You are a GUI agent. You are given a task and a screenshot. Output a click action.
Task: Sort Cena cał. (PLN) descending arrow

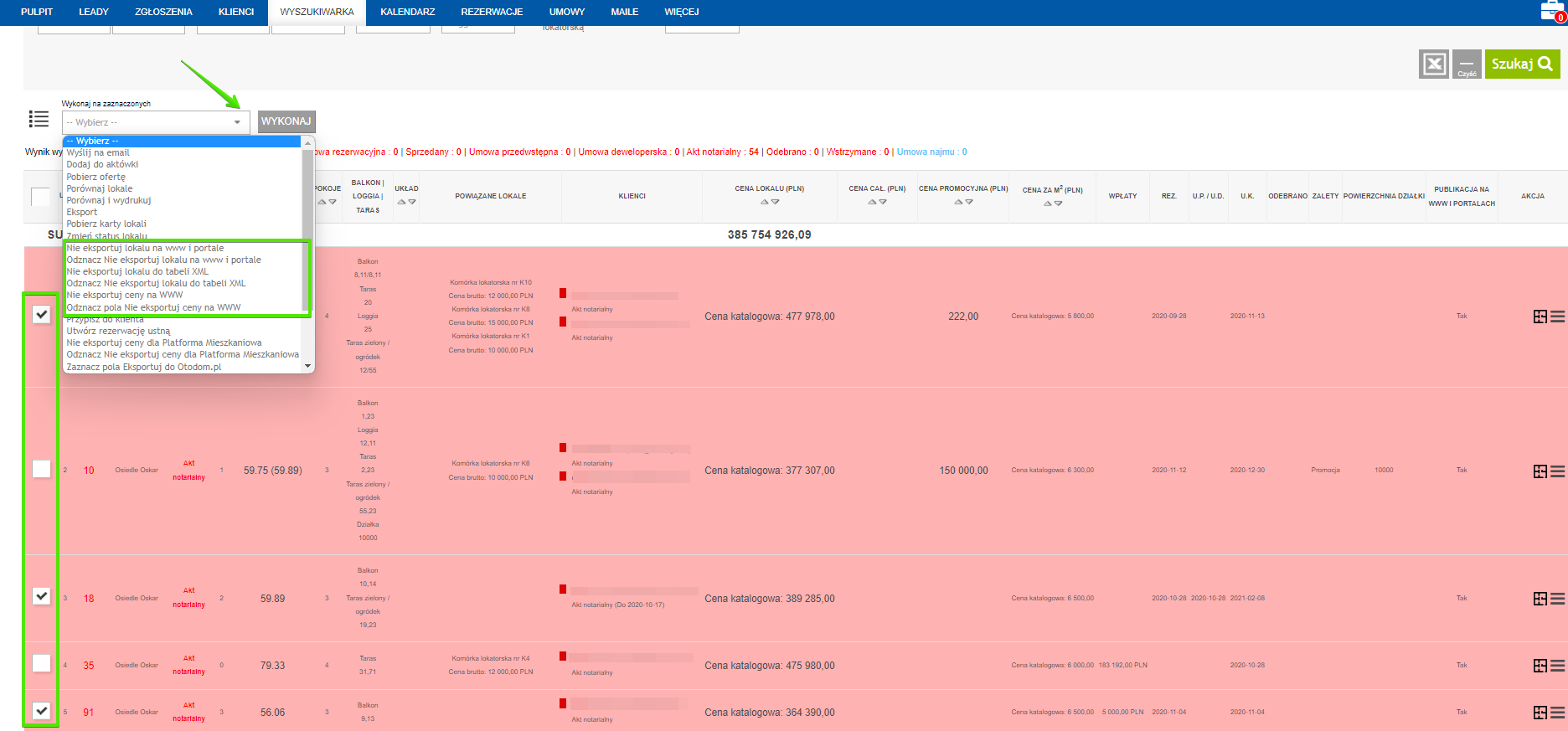point(883,202)
